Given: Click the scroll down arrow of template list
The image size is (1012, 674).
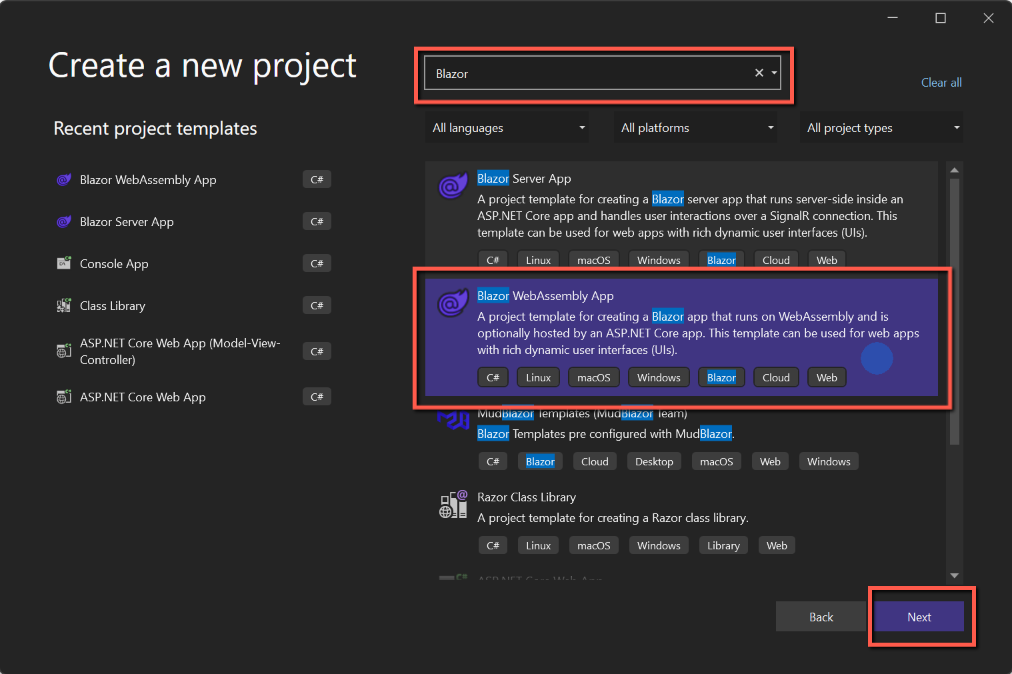Looking at the screenshot, I should tap(954, 575).
